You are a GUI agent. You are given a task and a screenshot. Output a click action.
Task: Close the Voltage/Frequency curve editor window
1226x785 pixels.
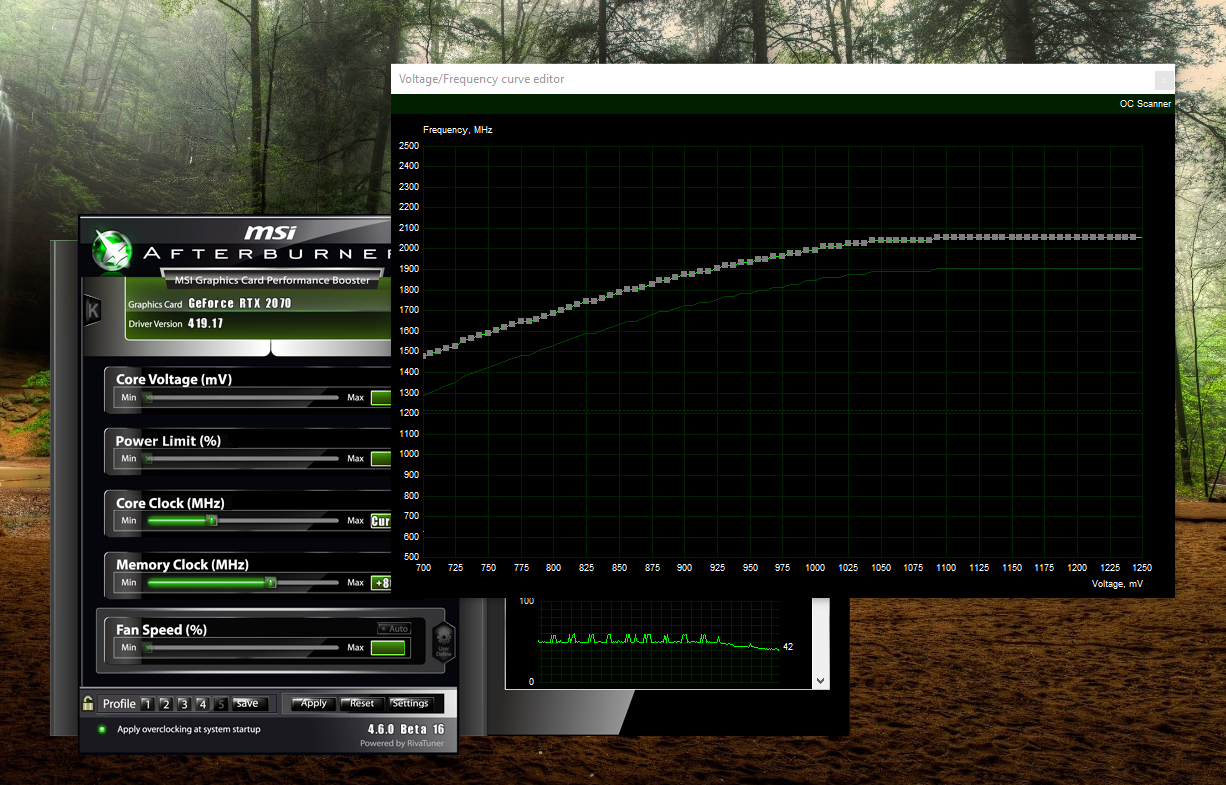pyautogui.click(x=1164, y=79)
